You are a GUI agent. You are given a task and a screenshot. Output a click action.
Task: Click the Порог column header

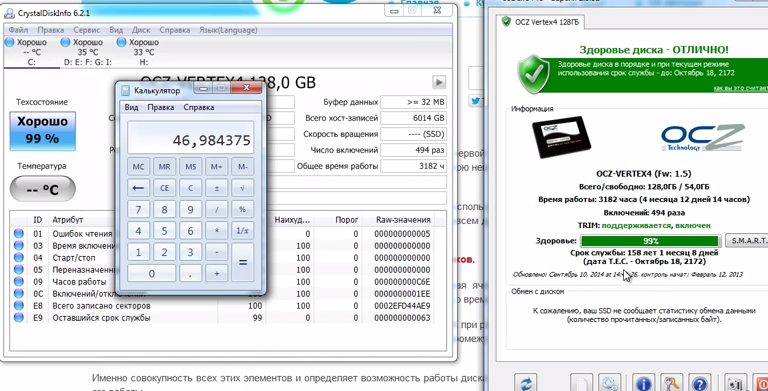347,220
